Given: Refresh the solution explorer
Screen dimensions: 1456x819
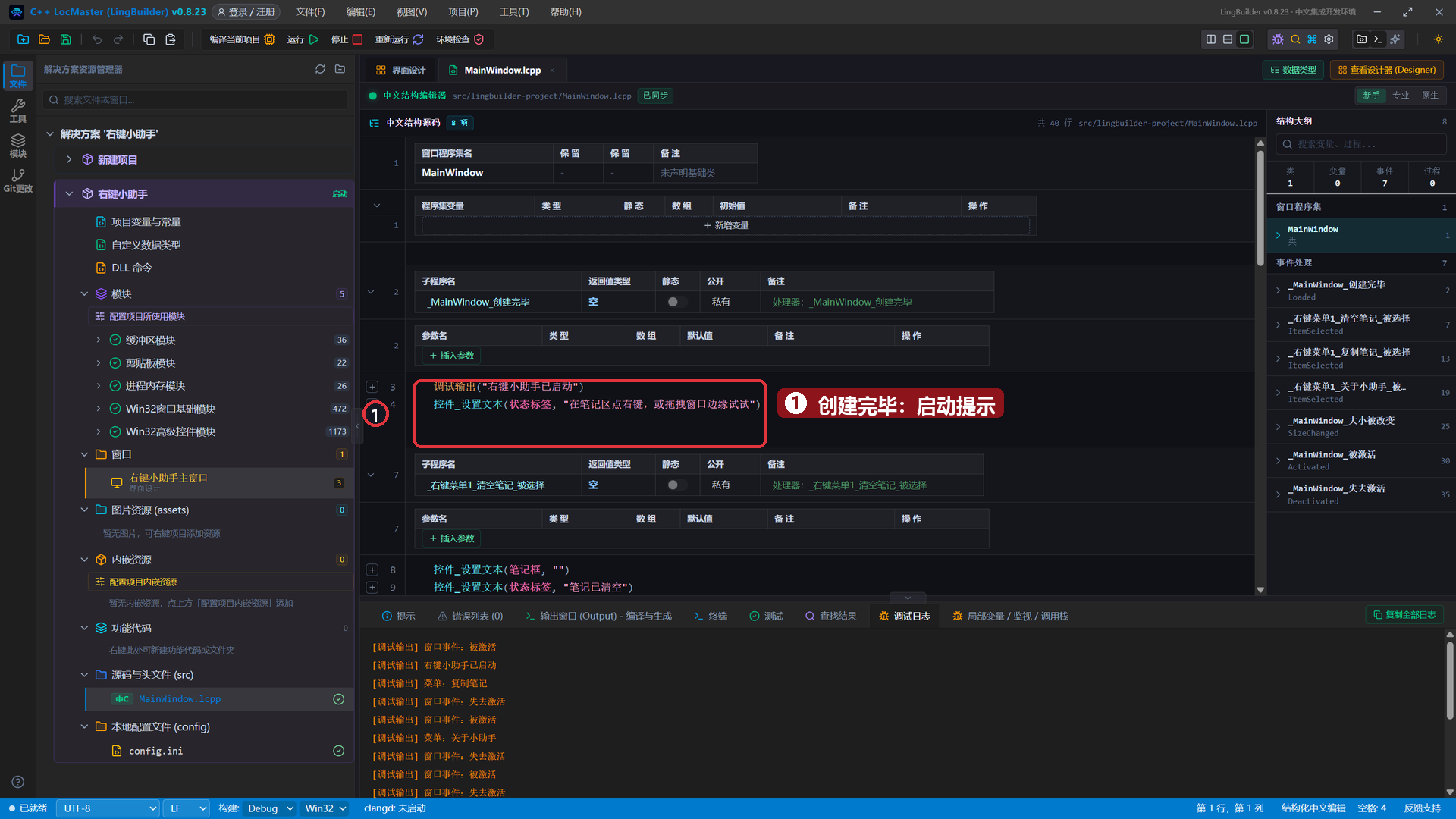Looking at the screenshot, I should pyautogui.click(x=320, y=69).
